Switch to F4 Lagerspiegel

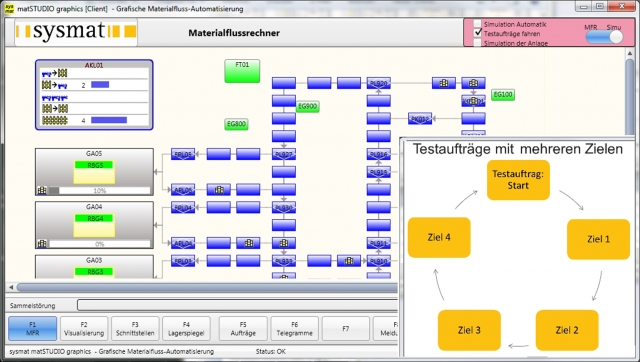click(x=186, y=329)
